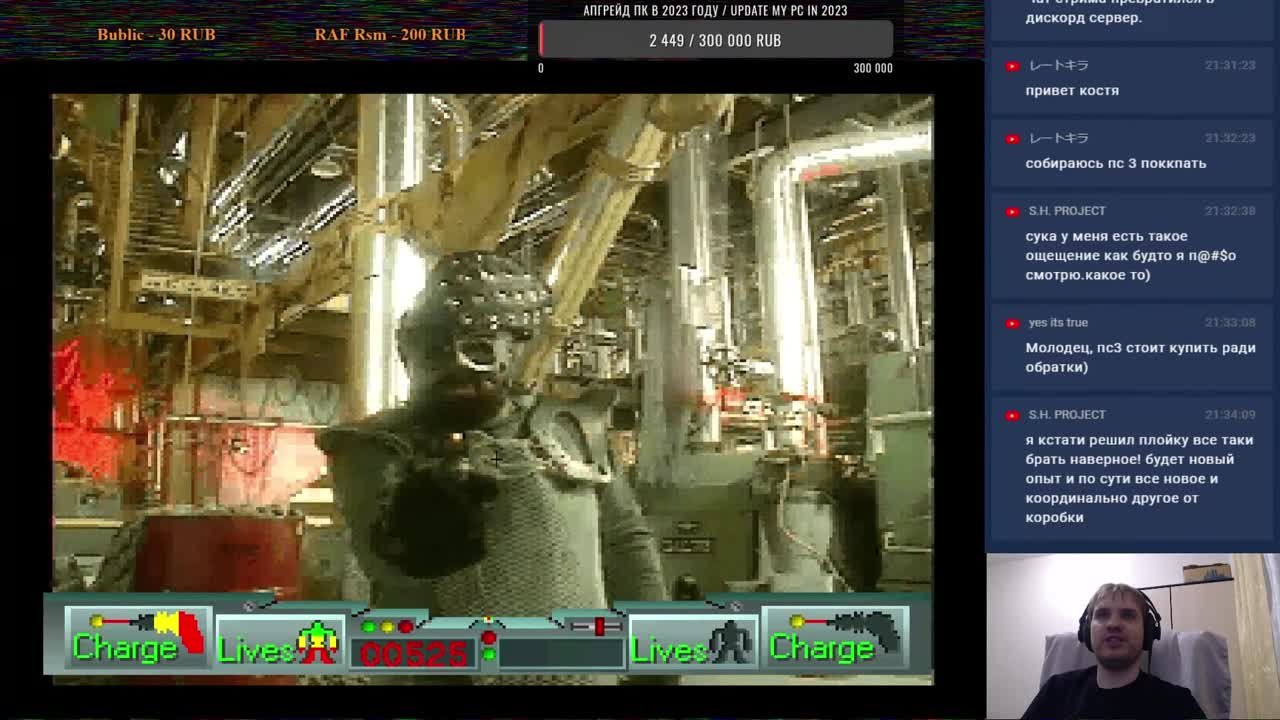Image resolution: width=1280 pixels, height=720 pixels.
Task: Click YouTube icon on the 21:31:23 message
Action: coord(1012,66)
